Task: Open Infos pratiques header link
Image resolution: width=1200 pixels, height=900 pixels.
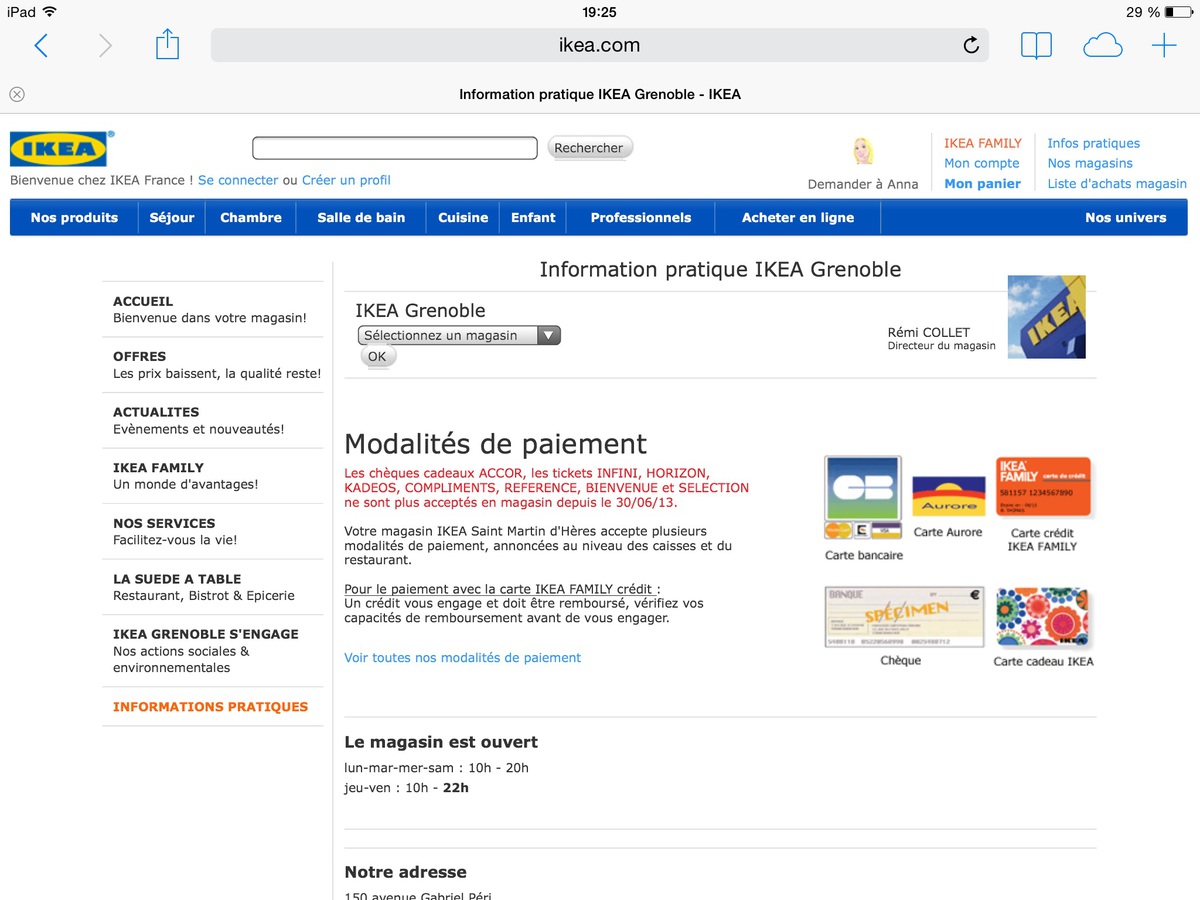Action: (x=1094, y=143)
